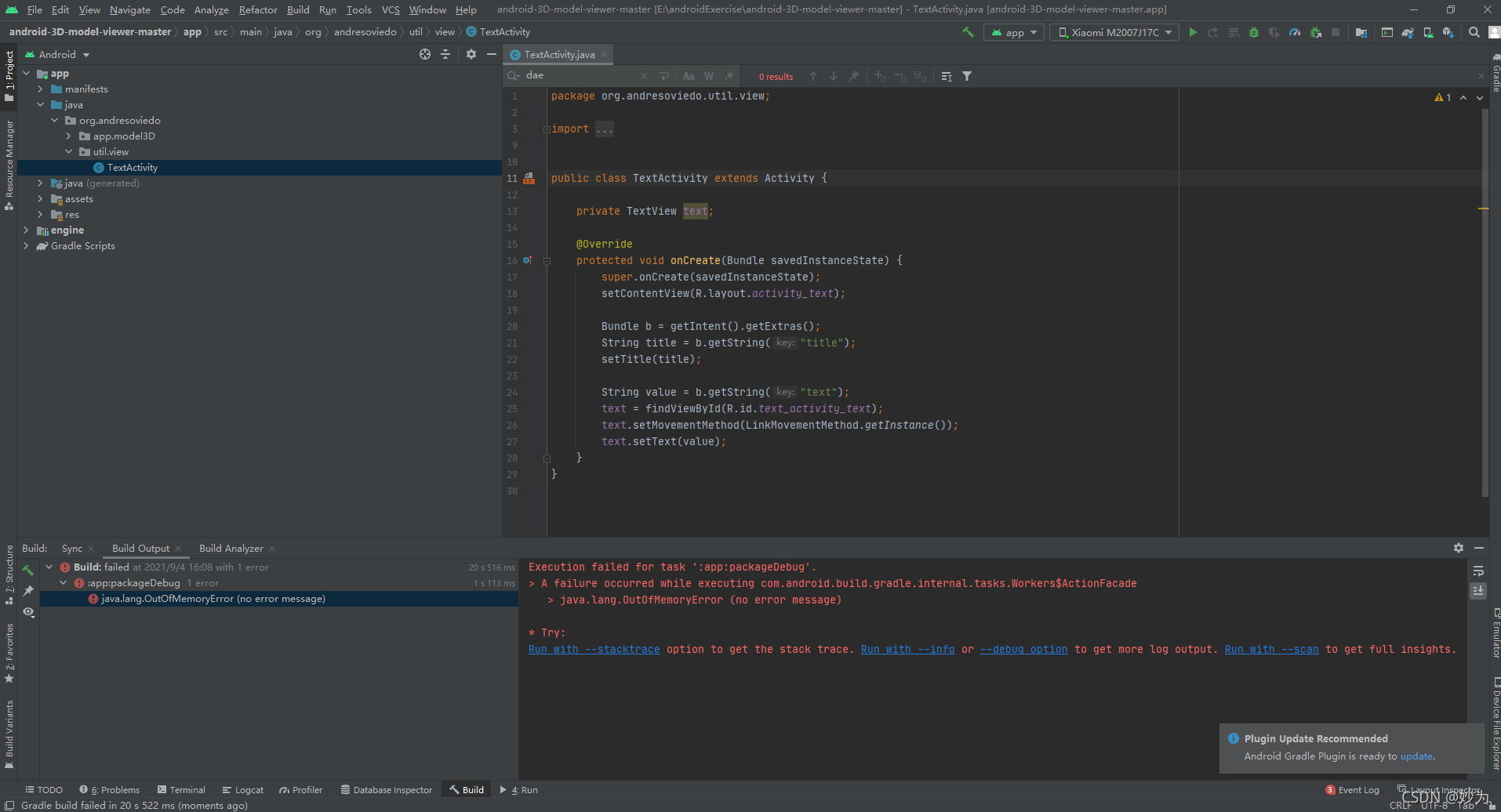Image resolution: width=1501 pixels, height=812 pixels.
Task: Go to previous search occurrence arrow
Action: (x=813, y=76)
